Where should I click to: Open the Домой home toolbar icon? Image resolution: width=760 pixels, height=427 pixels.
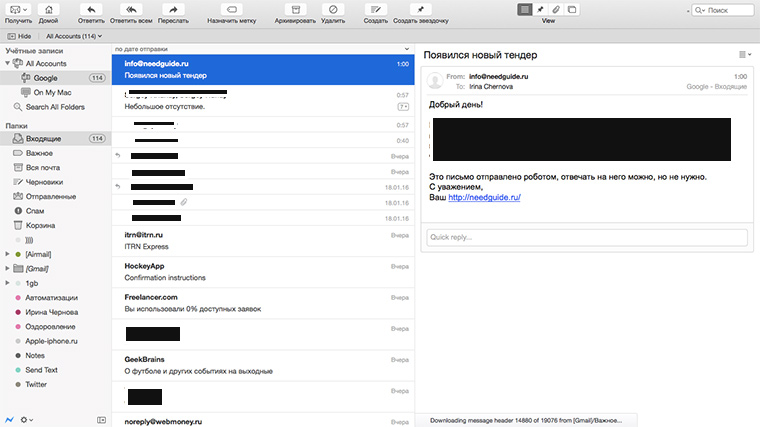[48, 9]
